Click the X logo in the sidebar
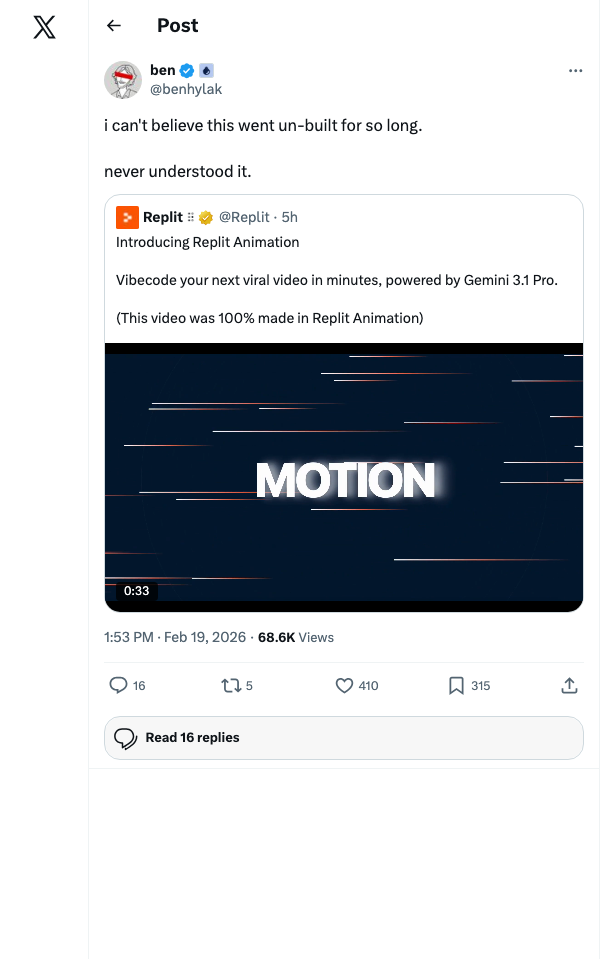Screen dimensions: 600x959 (x=44, y=27)
